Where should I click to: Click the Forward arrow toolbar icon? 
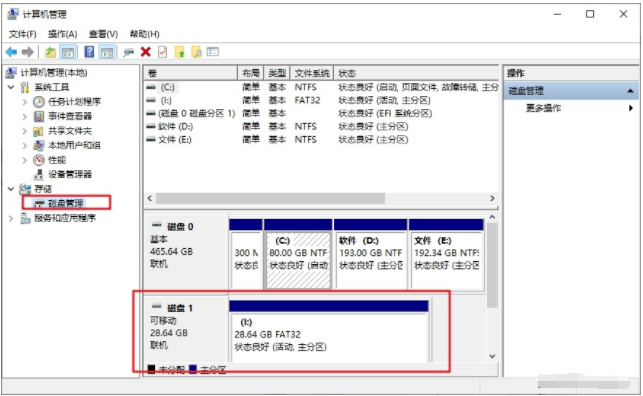(27, 52)
